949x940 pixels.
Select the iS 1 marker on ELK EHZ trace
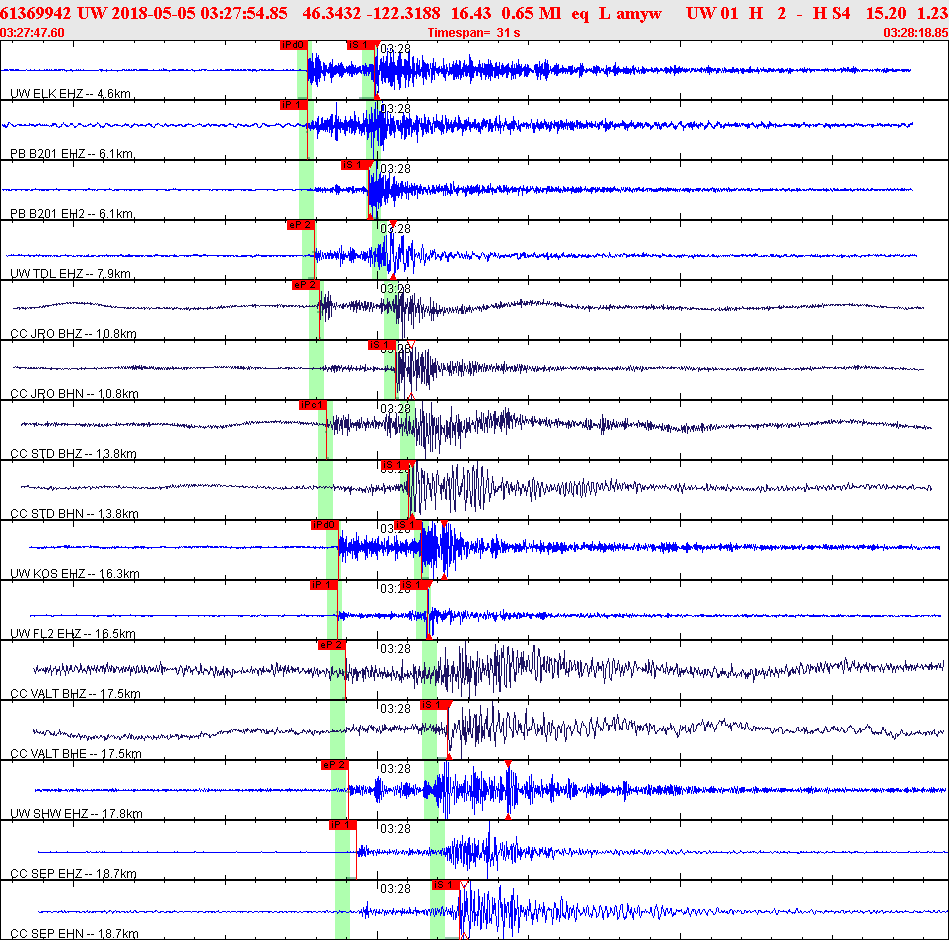tap(361, 45)
